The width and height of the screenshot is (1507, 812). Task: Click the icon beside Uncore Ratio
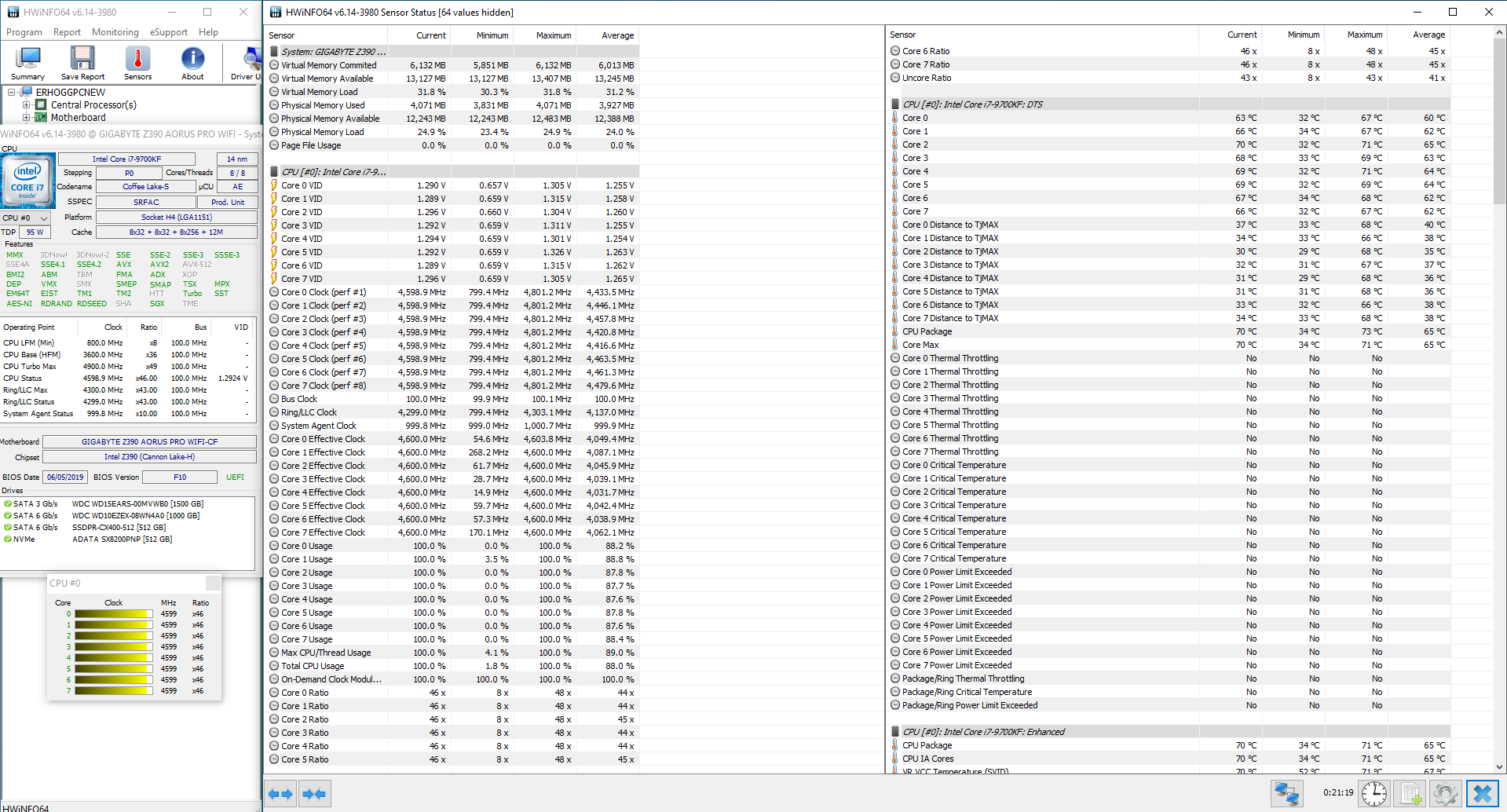(x=895, y=78)
